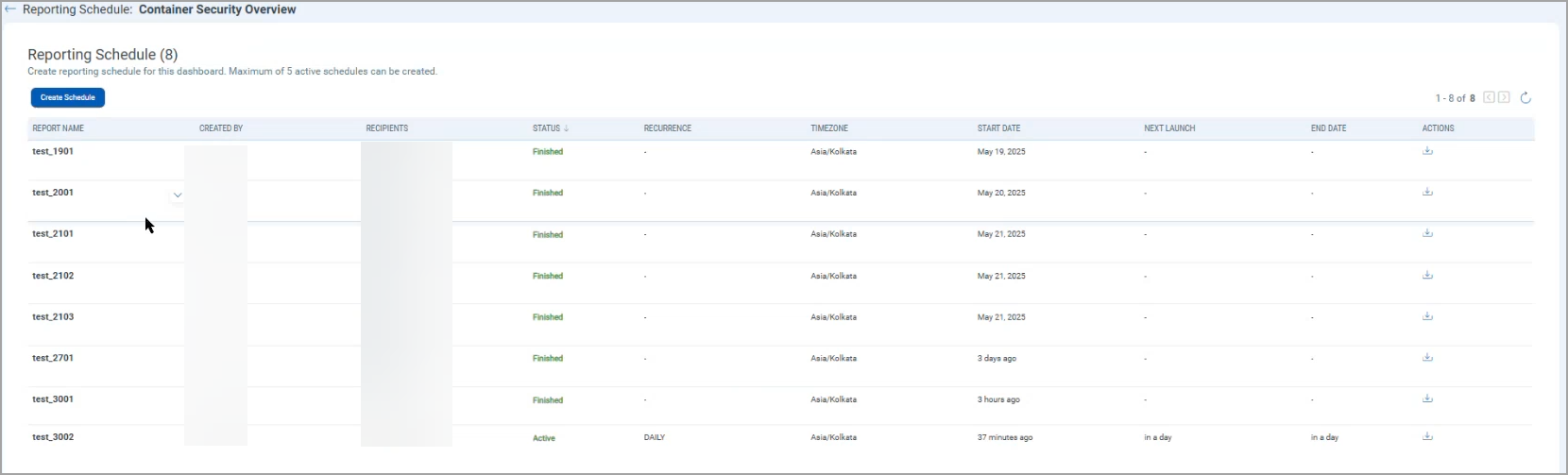Go to the next page of schedules
This screenshot has width=1568, height=475.
(x=1504, y=97)
